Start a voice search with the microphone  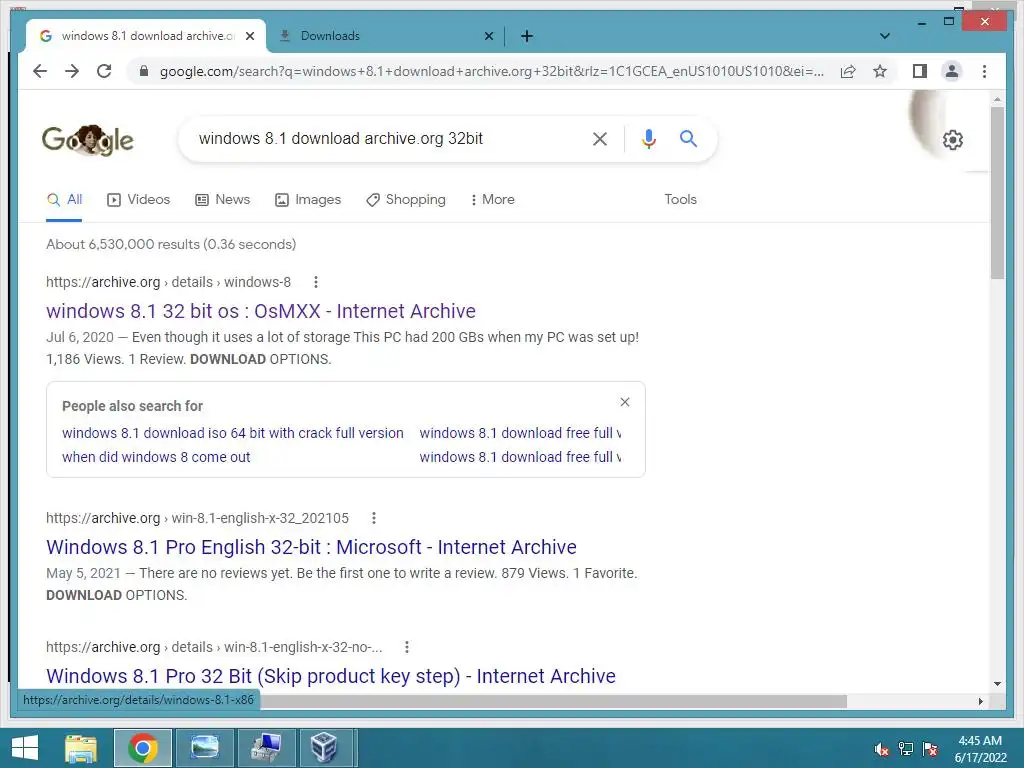click(648, 138)
